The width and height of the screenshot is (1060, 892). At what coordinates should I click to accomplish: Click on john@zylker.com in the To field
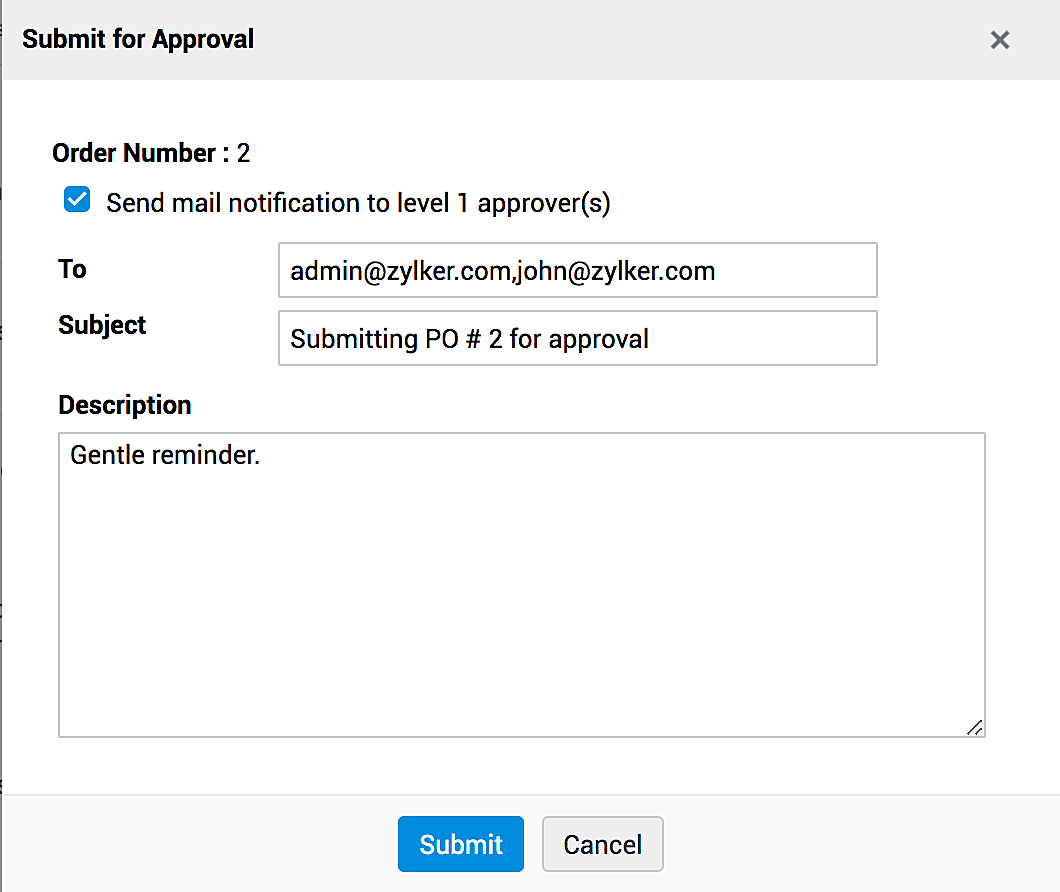(615, 271)
